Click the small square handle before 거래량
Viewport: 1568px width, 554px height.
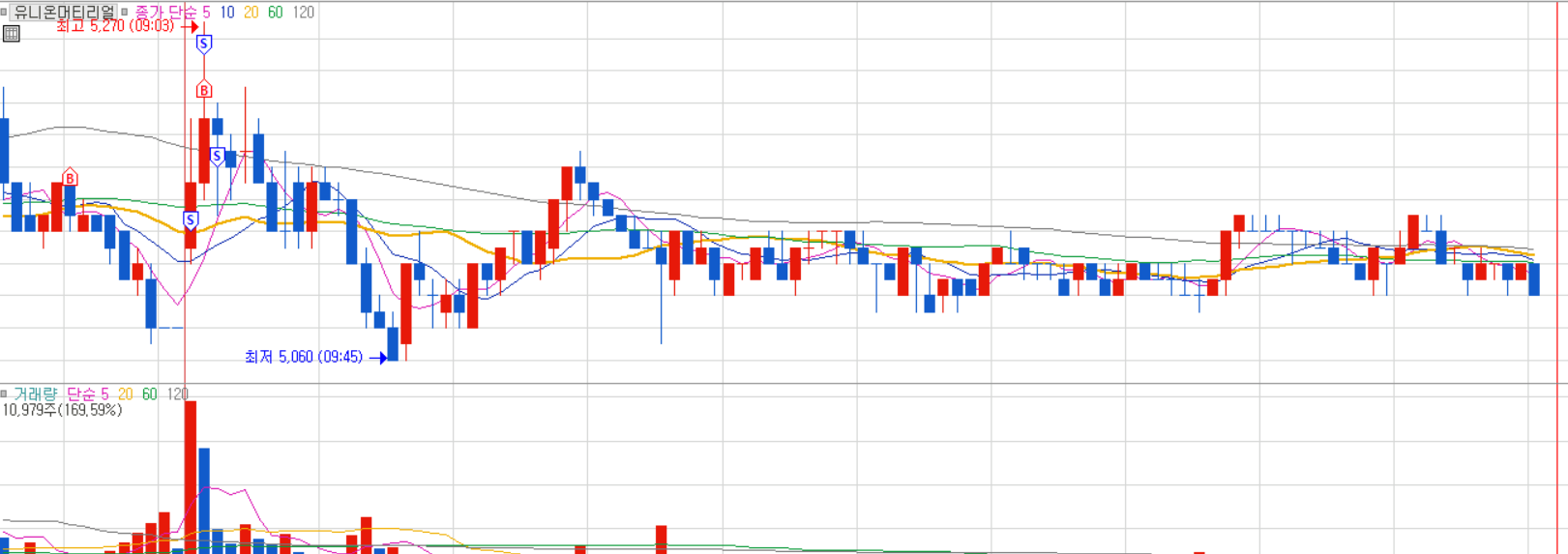click(x=4, y=394)
